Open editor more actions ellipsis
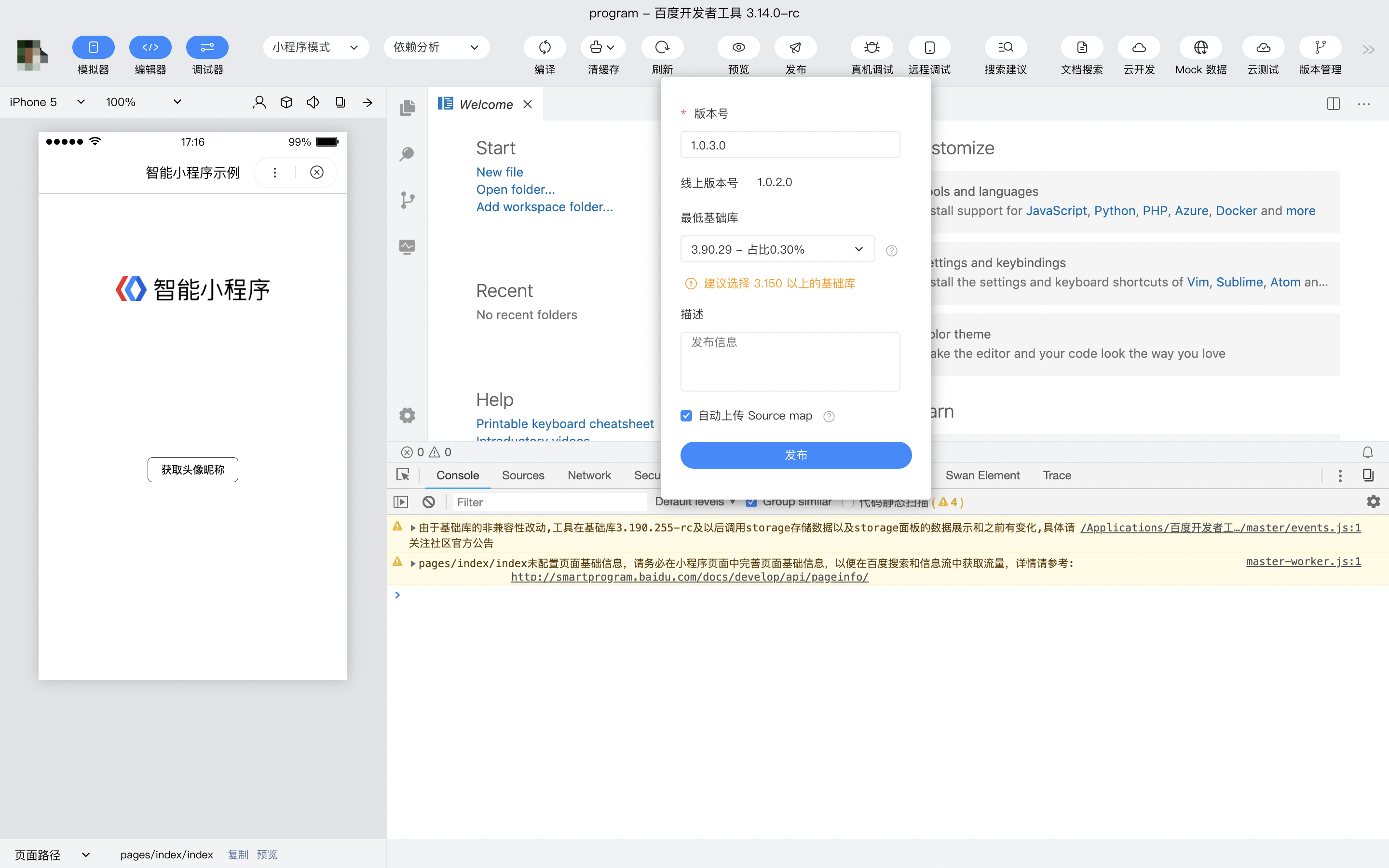Viewport: 1389px width, 868px height. pyautogui.click(x=1364, y=104)
